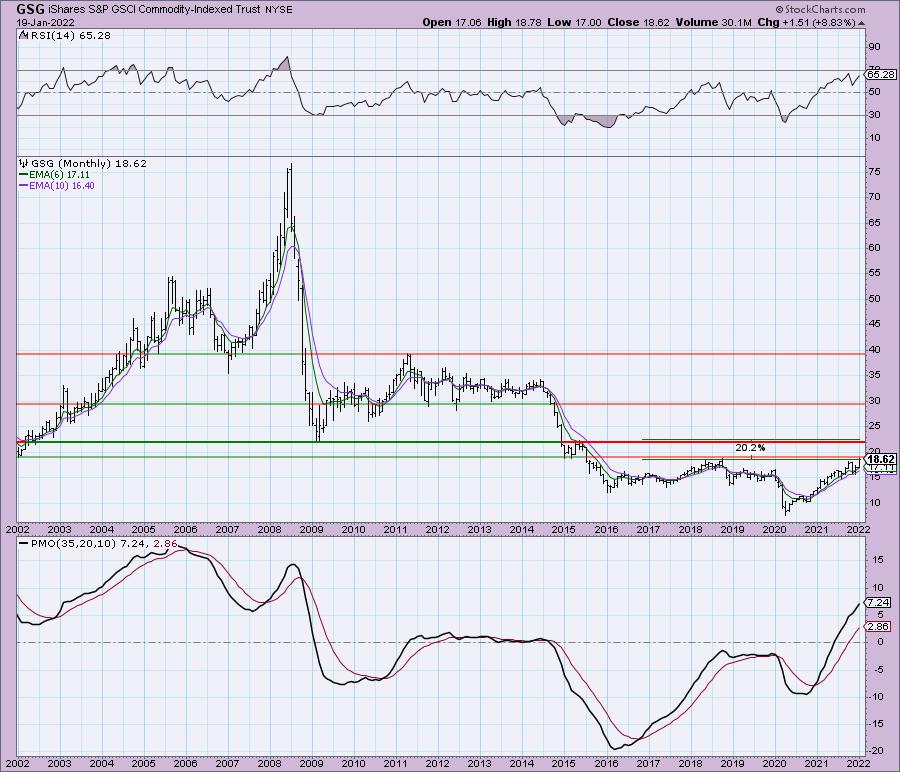The image size is (900, 772).
Task: Click the 75 tick on the price axis
Action: pos(874,172)
